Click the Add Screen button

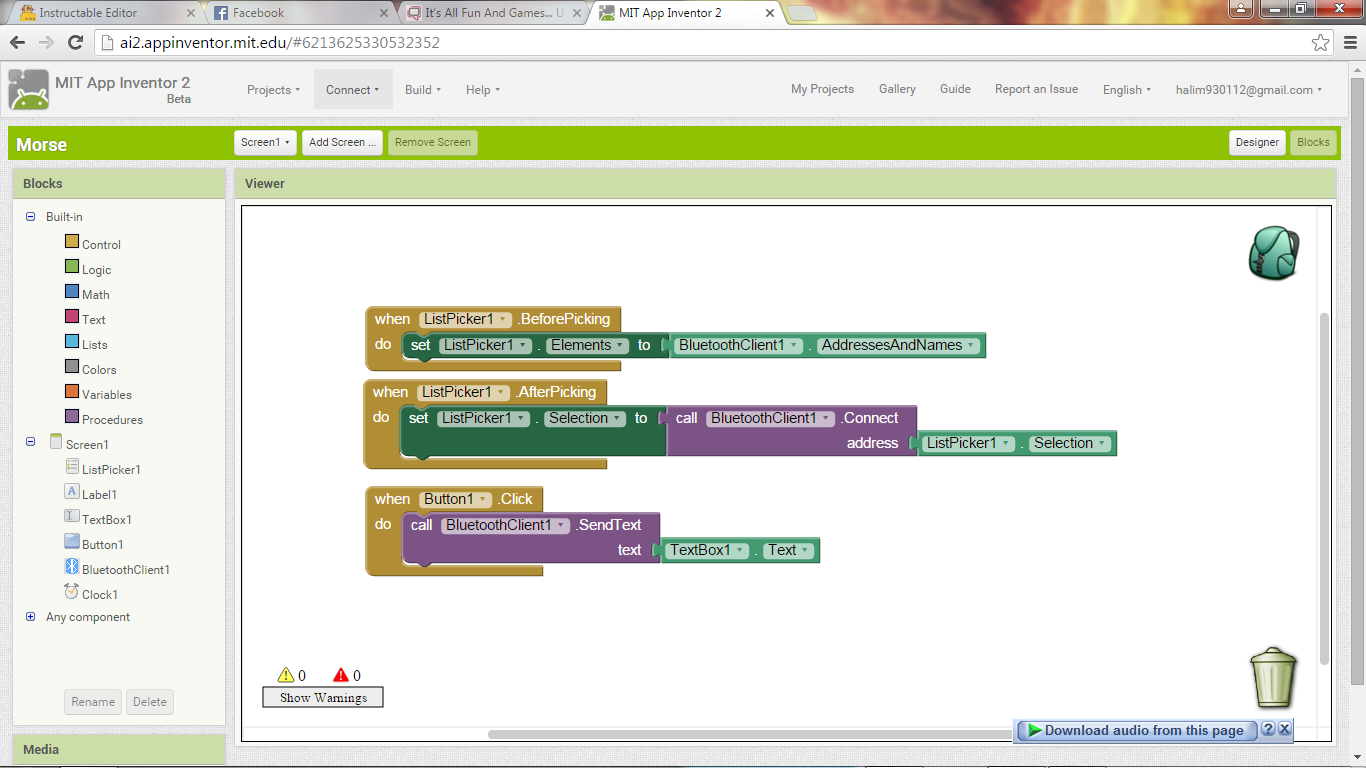click(x=342, y=142)
